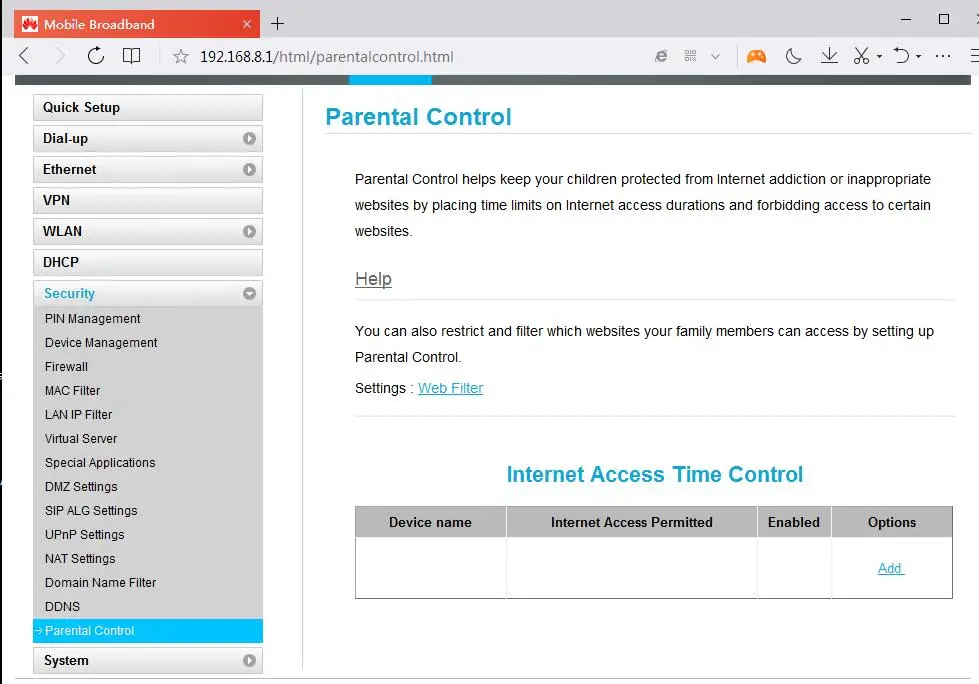This screenshot has height=684, width=979.
Task: Open the Help link
Action: coord(373,279)
